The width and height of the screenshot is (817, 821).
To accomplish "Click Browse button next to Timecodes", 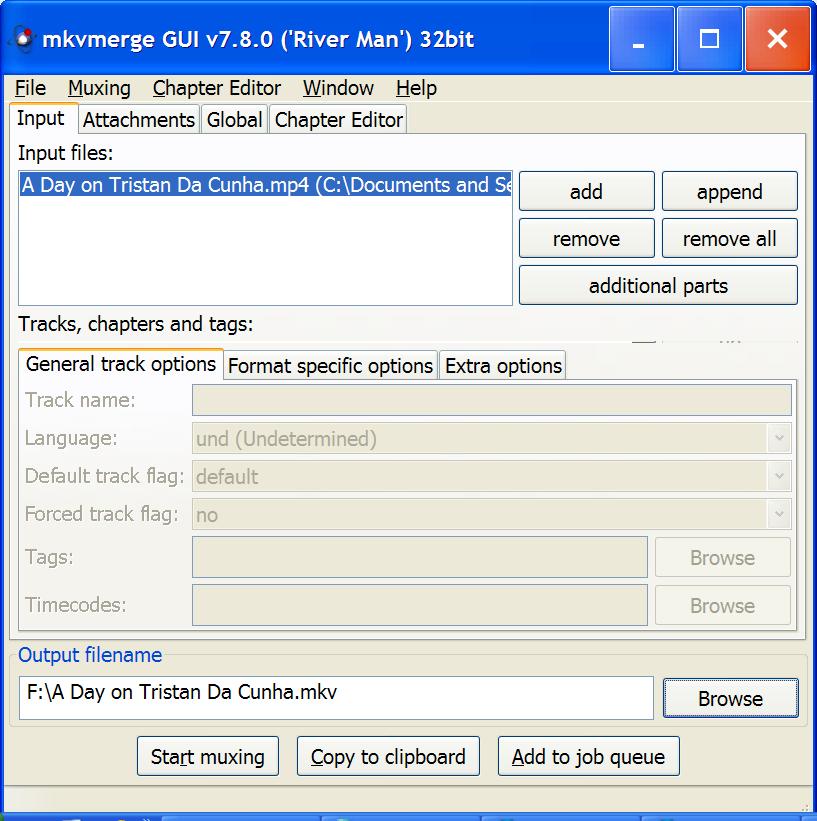I will [x=723, y=605].
